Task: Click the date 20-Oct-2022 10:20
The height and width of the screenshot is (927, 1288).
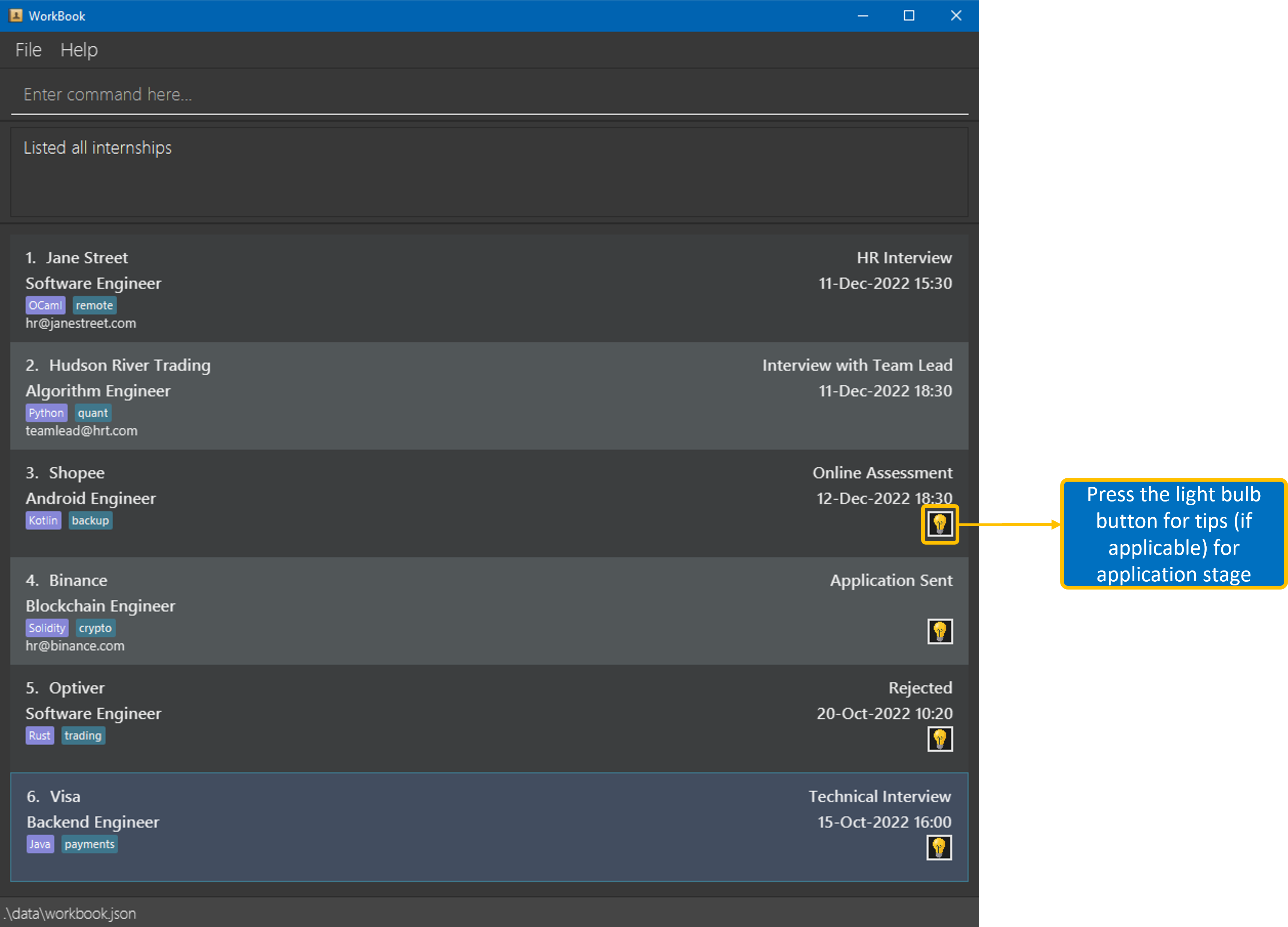Action: click(x=884, y=714)
